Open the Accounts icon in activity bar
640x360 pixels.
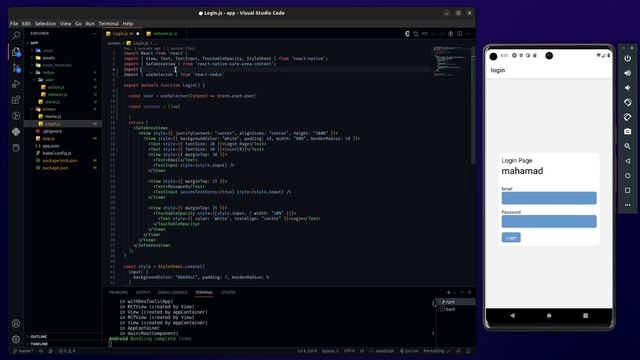click(16, 323)
